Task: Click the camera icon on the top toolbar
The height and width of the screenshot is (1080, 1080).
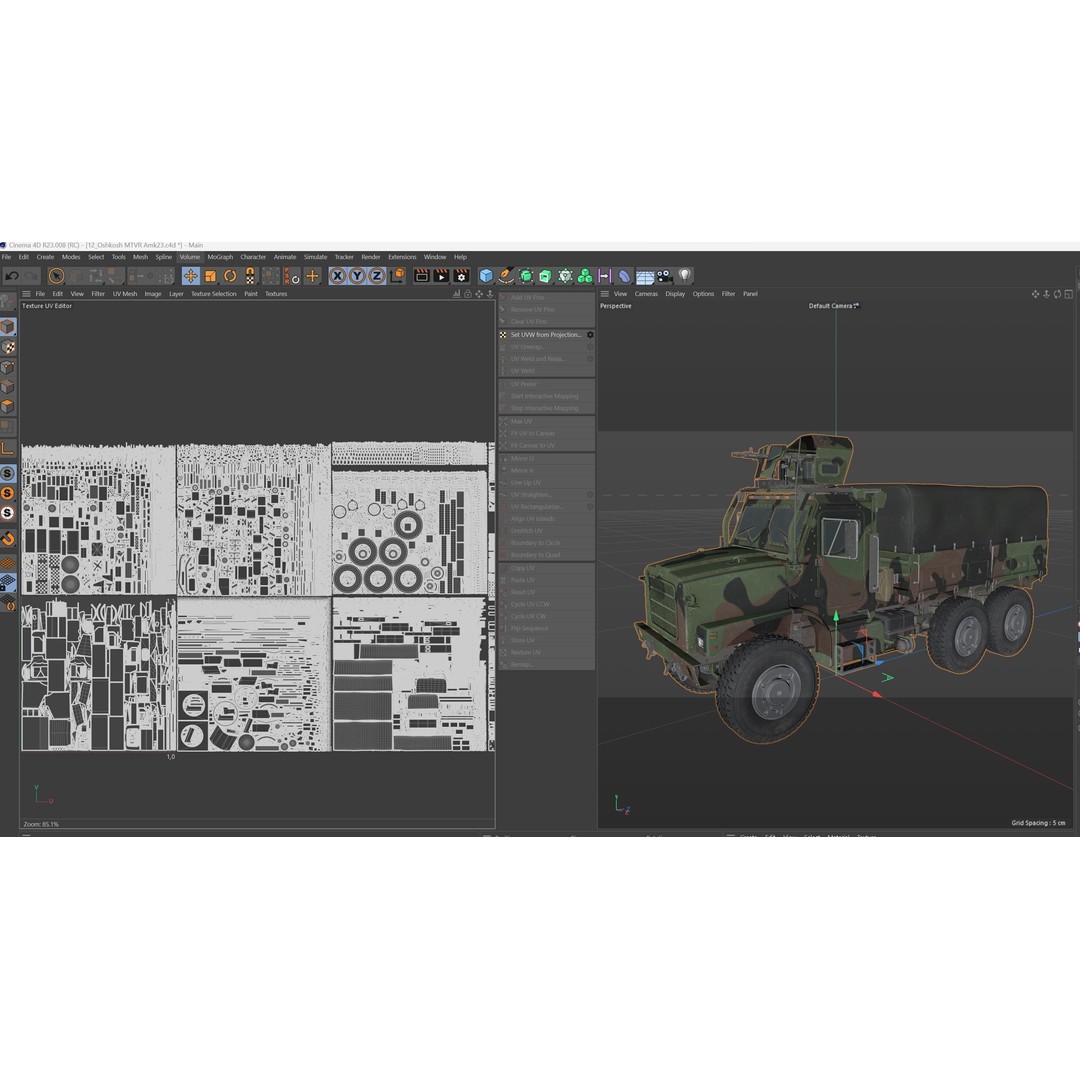Action: pos(664,276)
